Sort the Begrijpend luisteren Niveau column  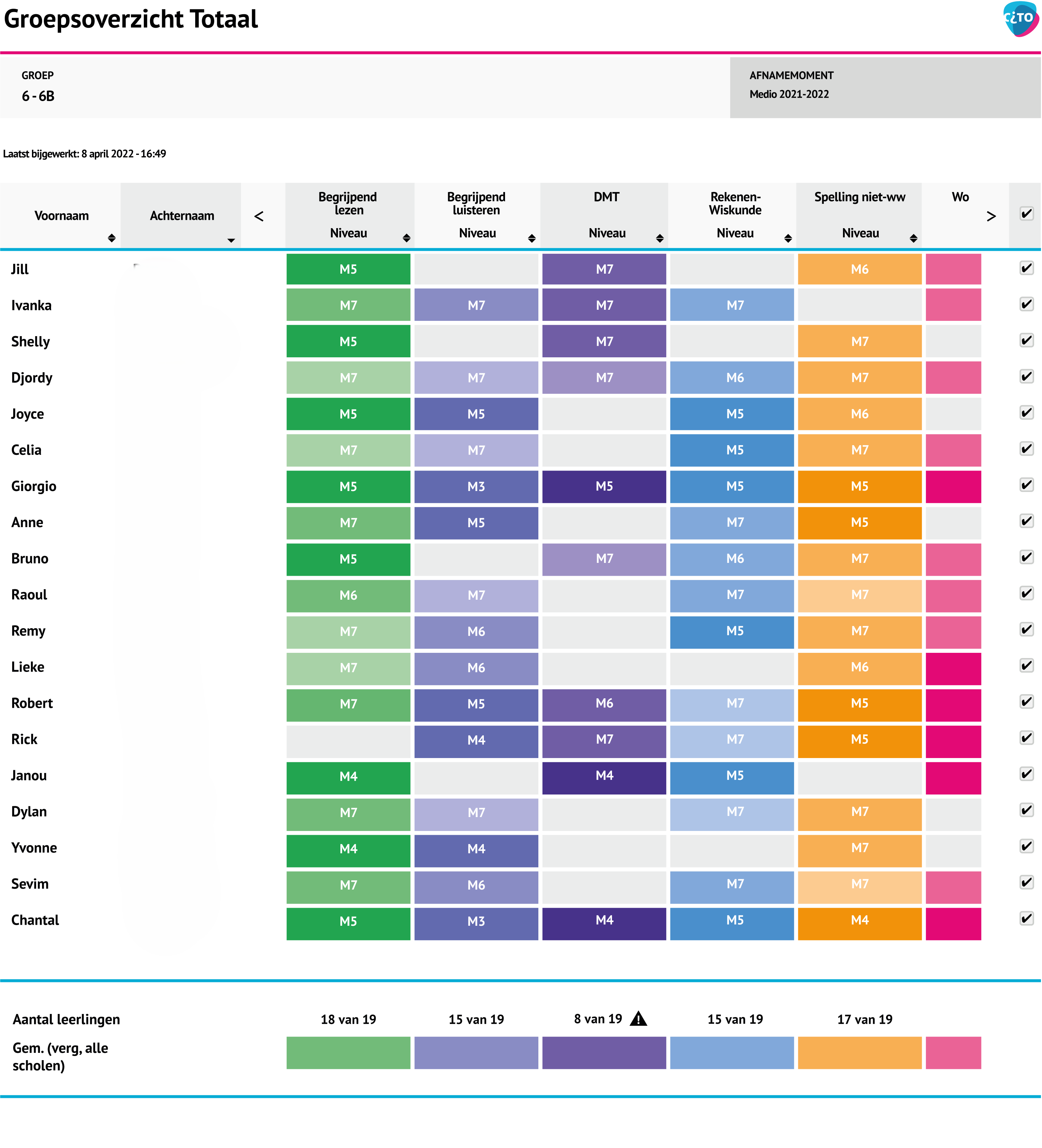tap(531, 238)
